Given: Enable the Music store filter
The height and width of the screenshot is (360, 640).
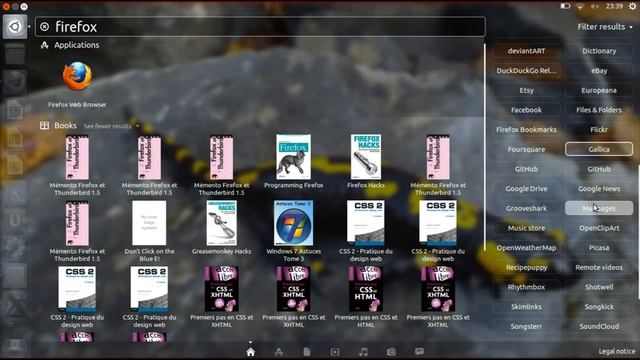Looking at the screenshot, I should pyautogui.click(x=526, y=228).
